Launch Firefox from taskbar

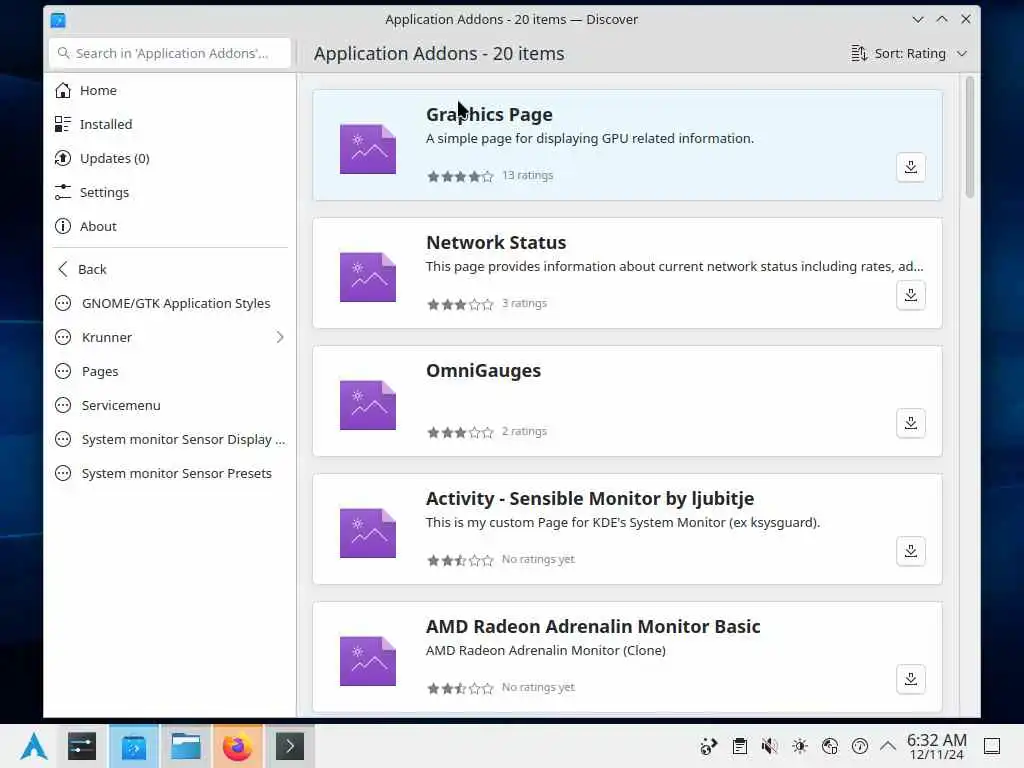[x=237, y=746]
